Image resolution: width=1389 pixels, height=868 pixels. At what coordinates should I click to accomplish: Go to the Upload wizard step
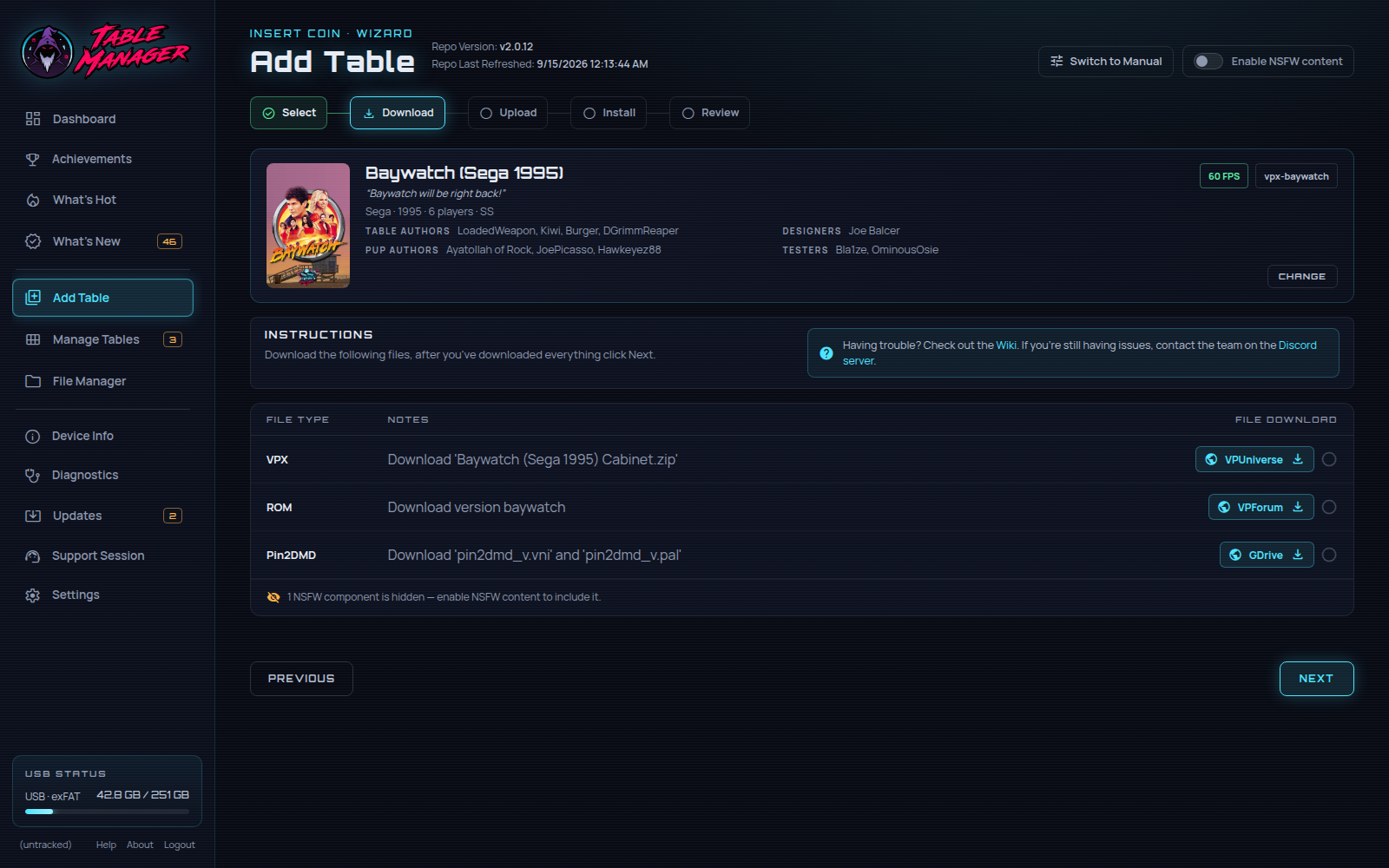click(x=508, y=113)
